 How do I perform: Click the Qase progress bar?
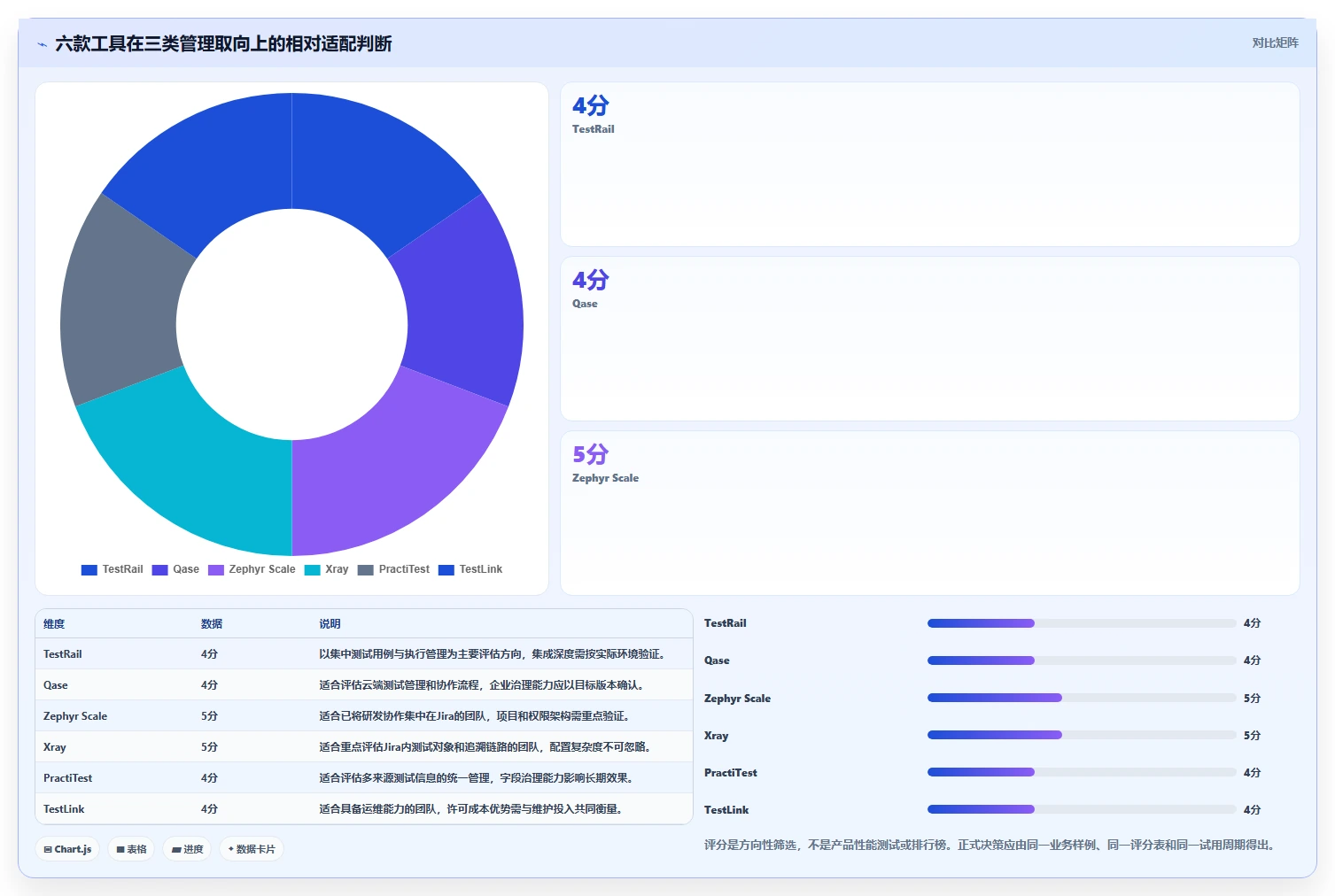(1082, 660)
